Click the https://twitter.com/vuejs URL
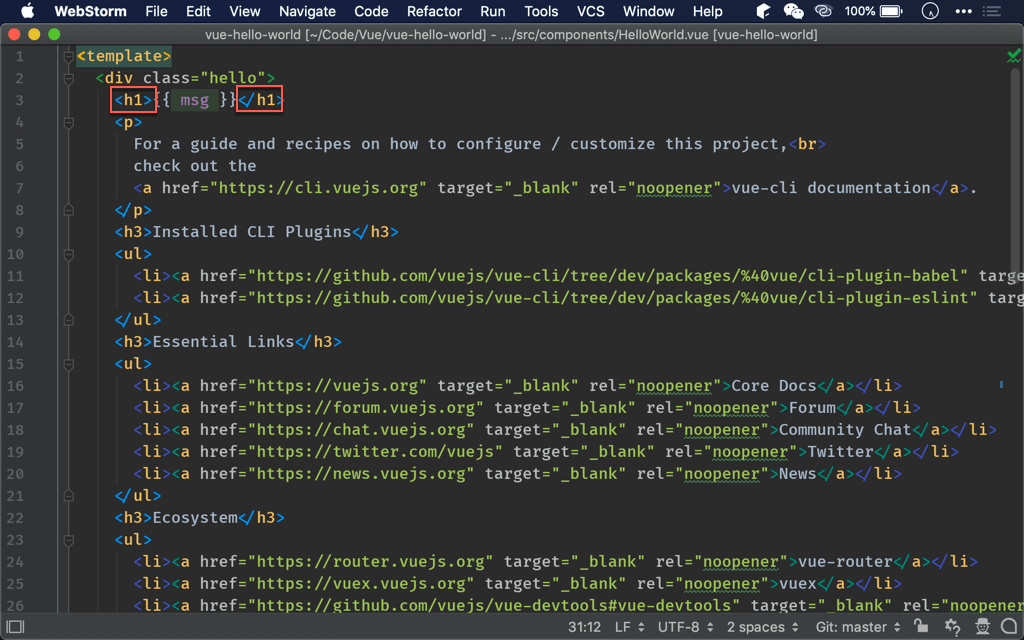 (376, 452)
